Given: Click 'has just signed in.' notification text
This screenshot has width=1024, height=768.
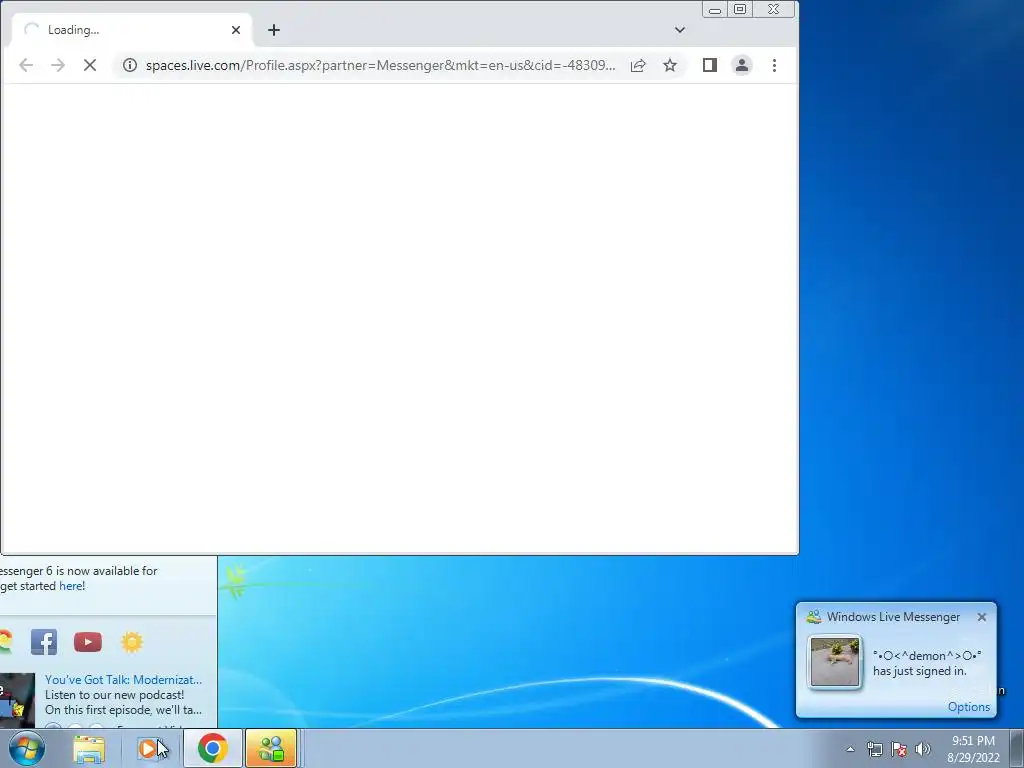Looking at the screenshot, I should pyautogui.click(x=920, y=671).
